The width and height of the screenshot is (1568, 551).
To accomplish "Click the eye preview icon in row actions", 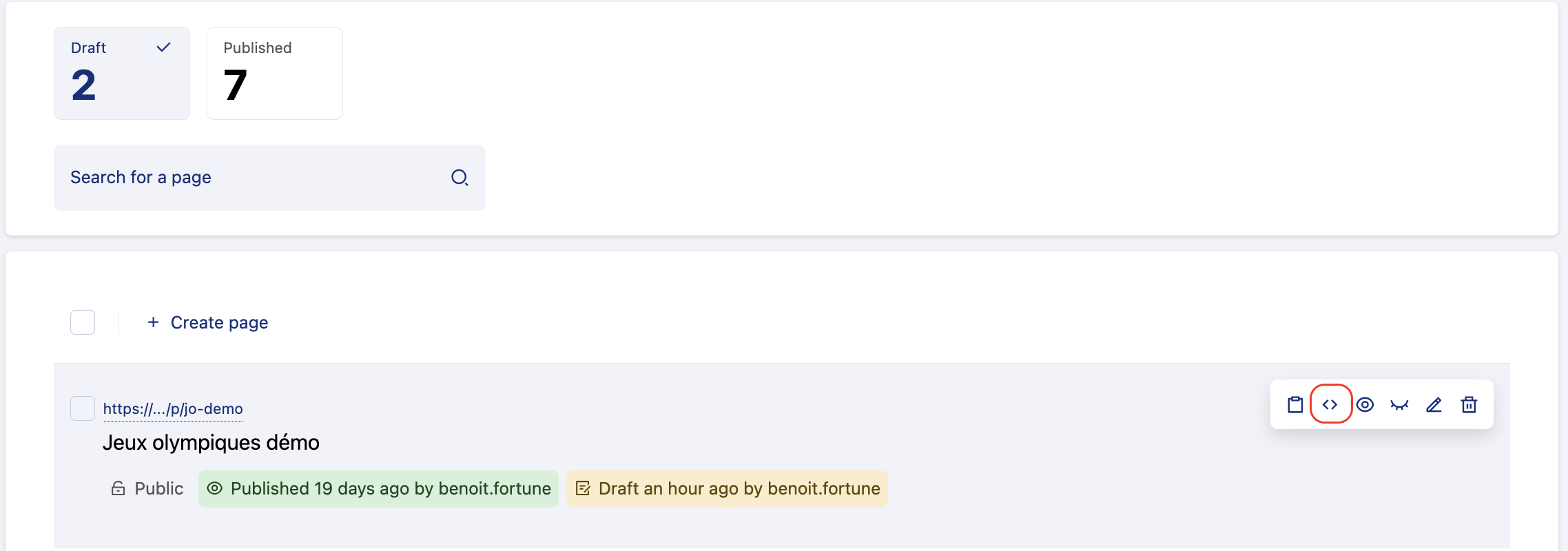I will coord(1365,405).
